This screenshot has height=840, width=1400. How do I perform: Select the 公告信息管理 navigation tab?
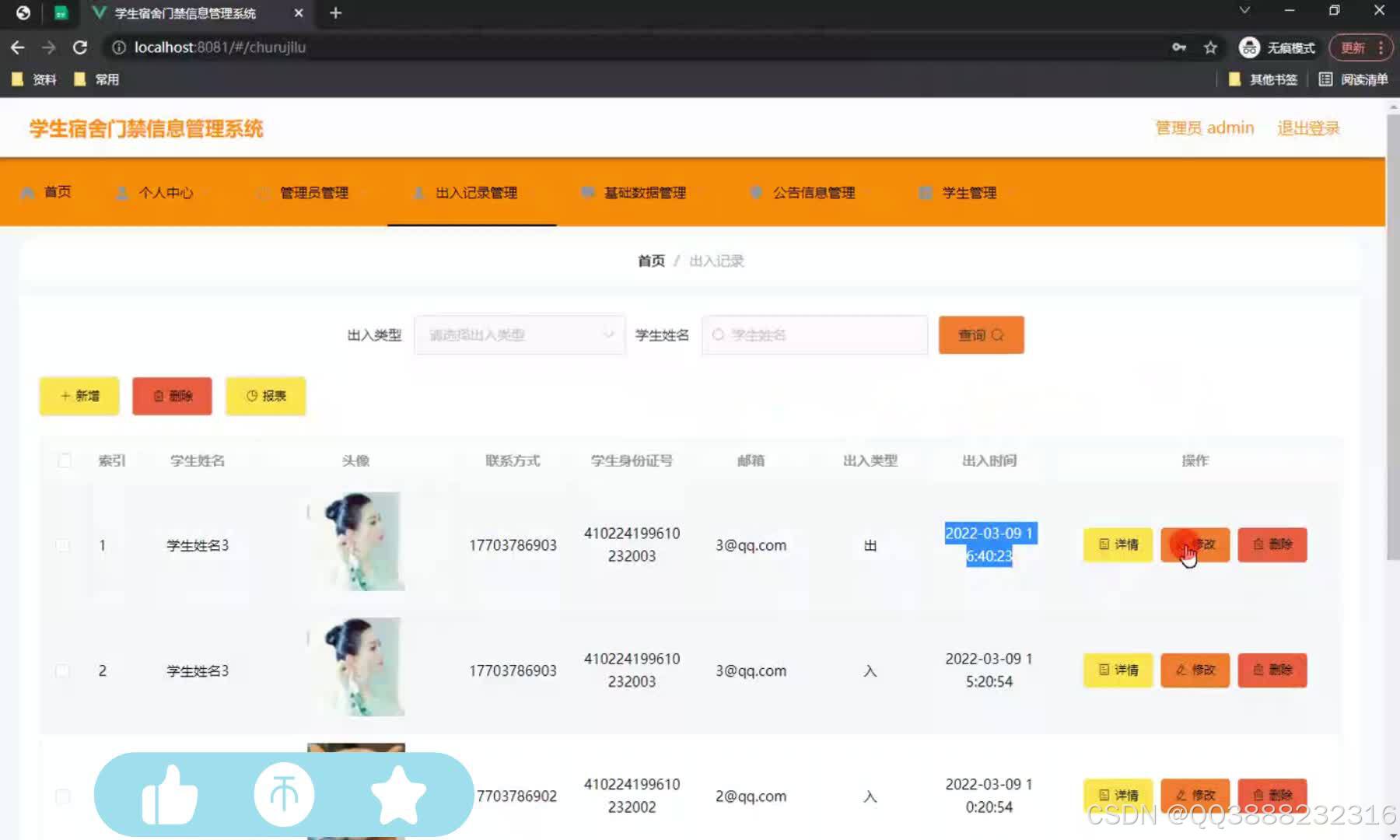814,193
